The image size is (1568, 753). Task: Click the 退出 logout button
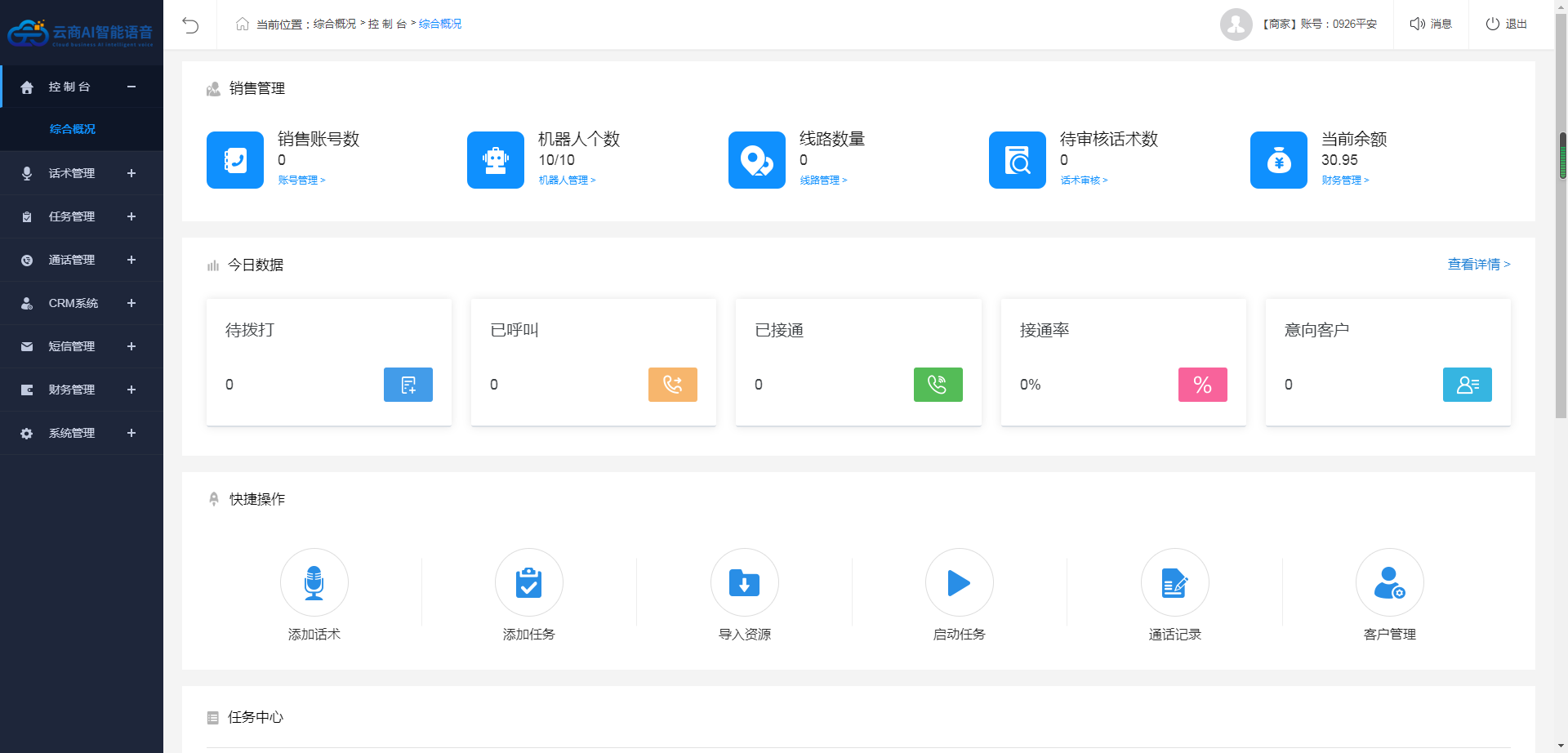(1506, 25)
